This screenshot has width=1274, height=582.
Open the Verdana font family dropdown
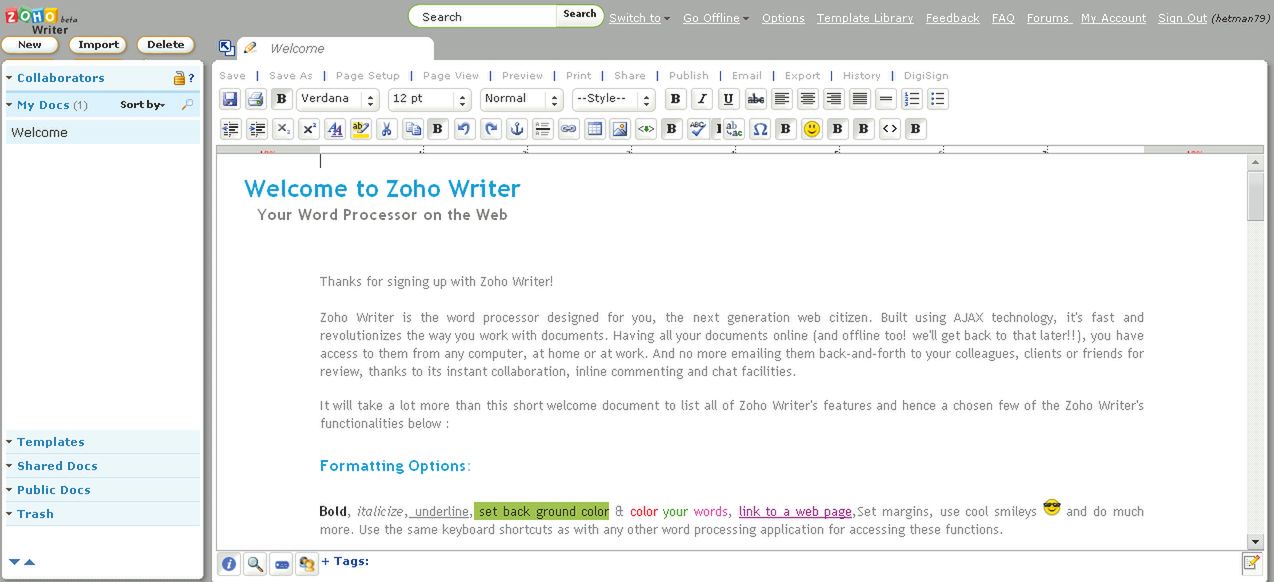point(338,99)
